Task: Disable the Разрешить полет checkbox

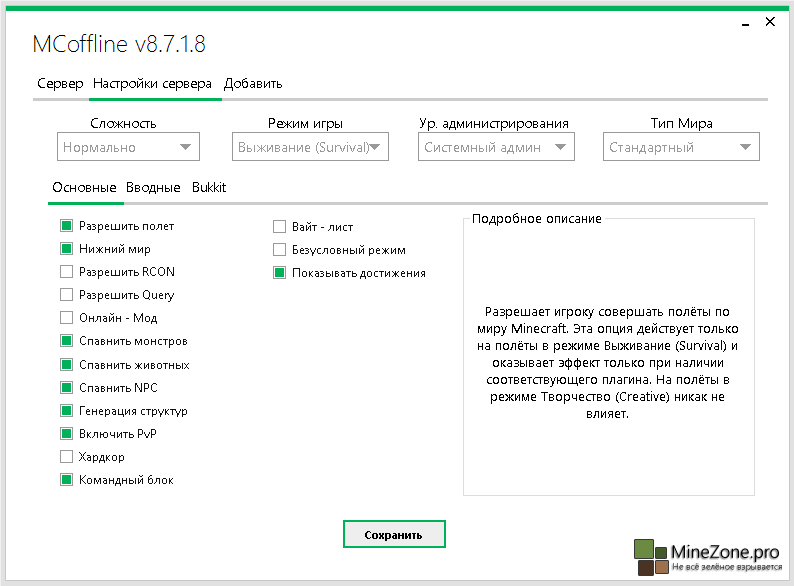Action: click(x=67, y=226)
